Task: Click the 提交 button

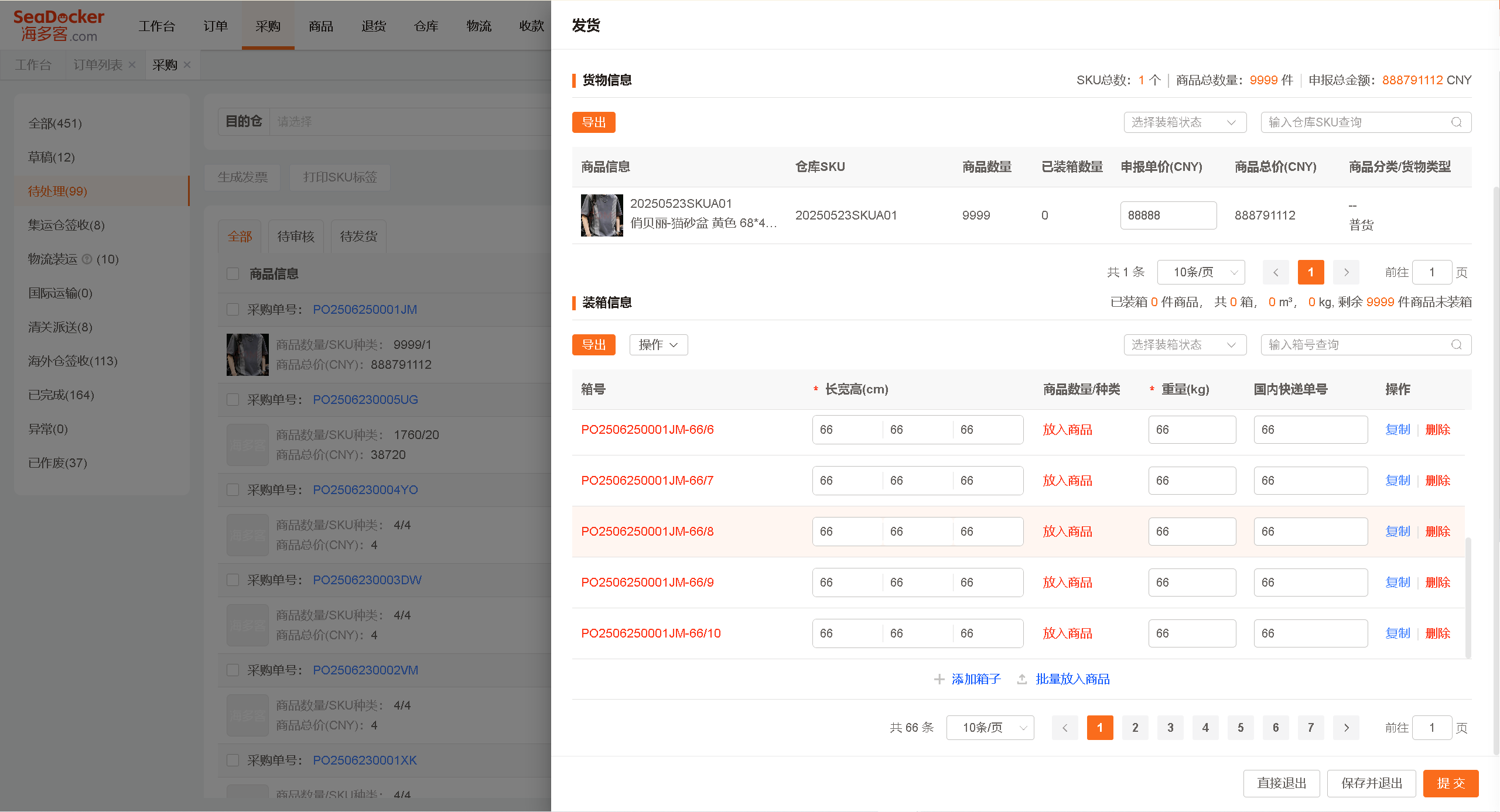Action: coord(1451,783)
